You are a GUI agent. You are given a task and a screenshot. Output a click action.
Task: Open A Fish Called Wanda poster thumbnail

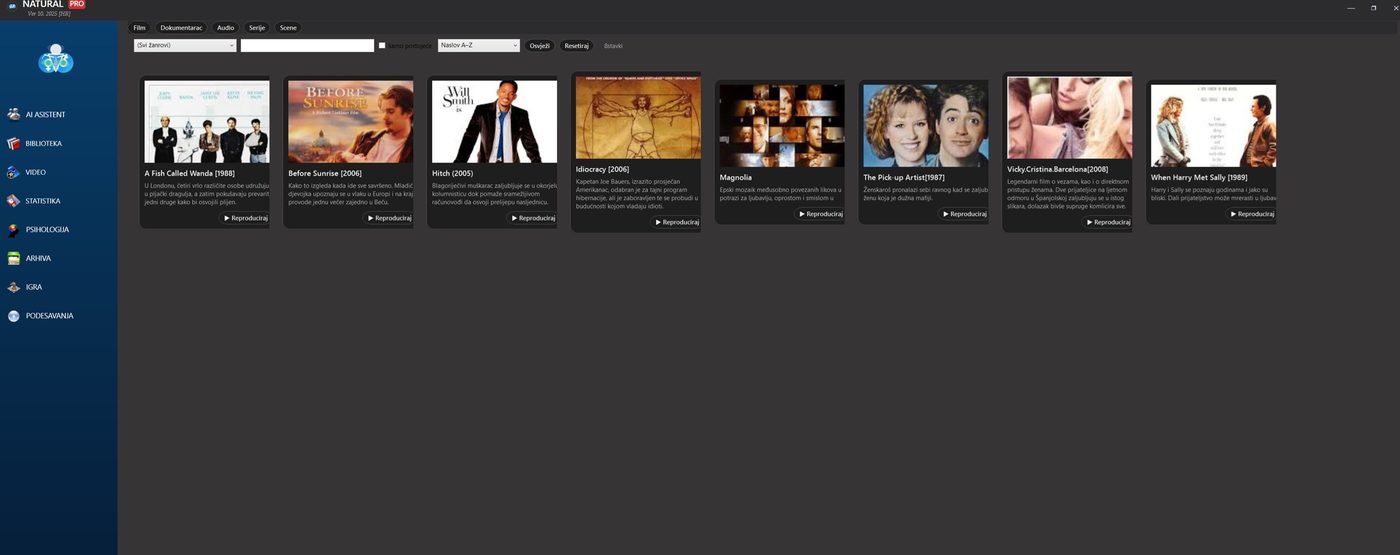click(x=207, y=121)
